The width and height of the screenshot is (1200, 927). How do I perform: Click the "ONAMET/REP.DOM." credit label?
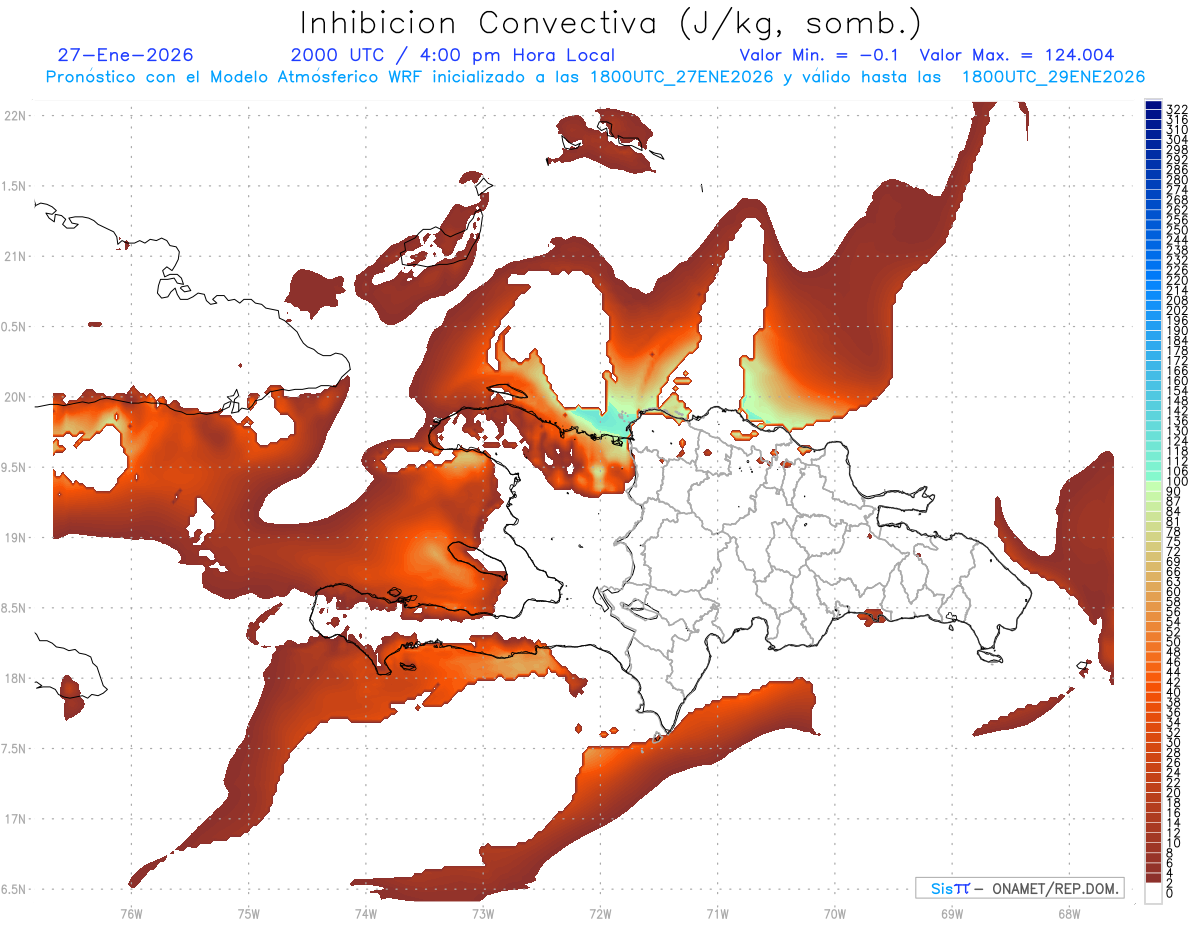[1056, 888]
